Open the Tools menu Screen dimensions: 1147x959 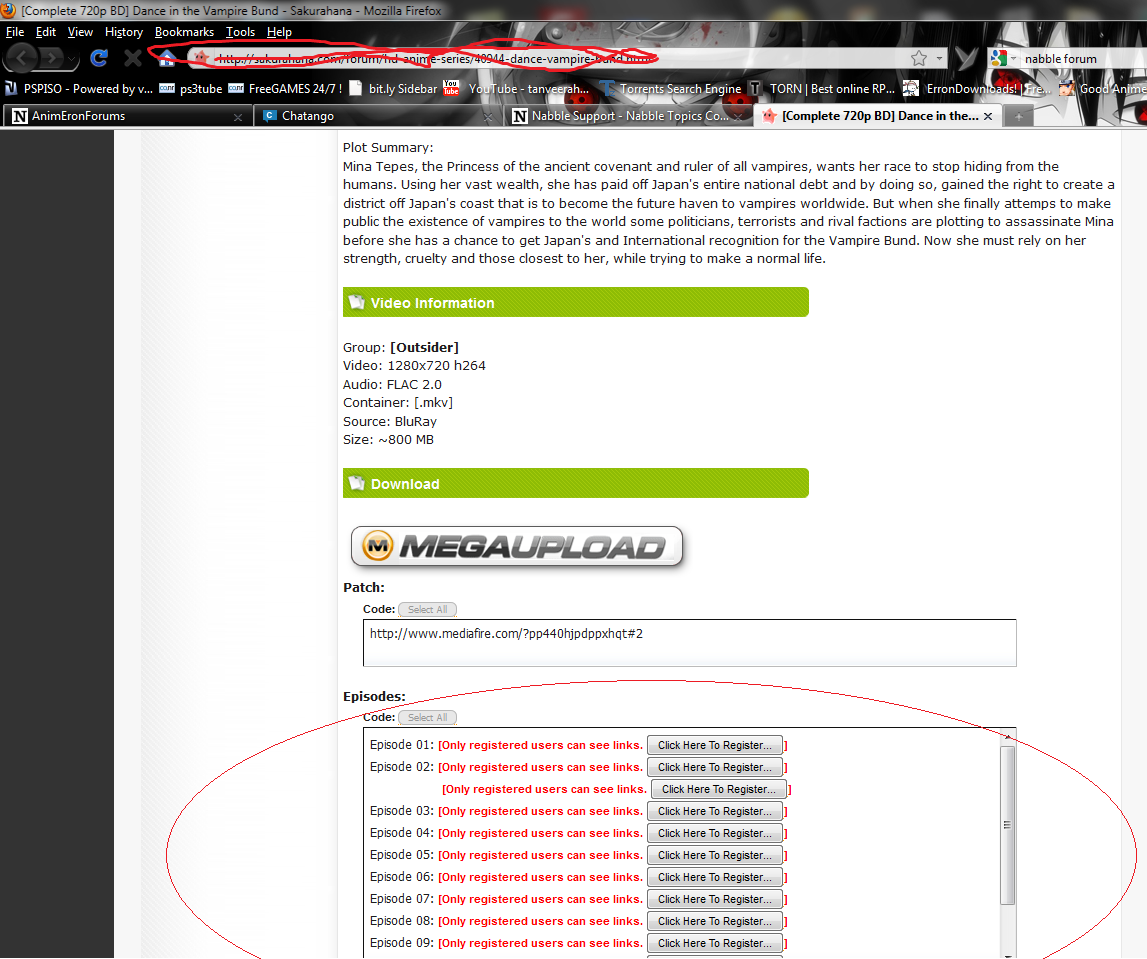tap(240, 32)
